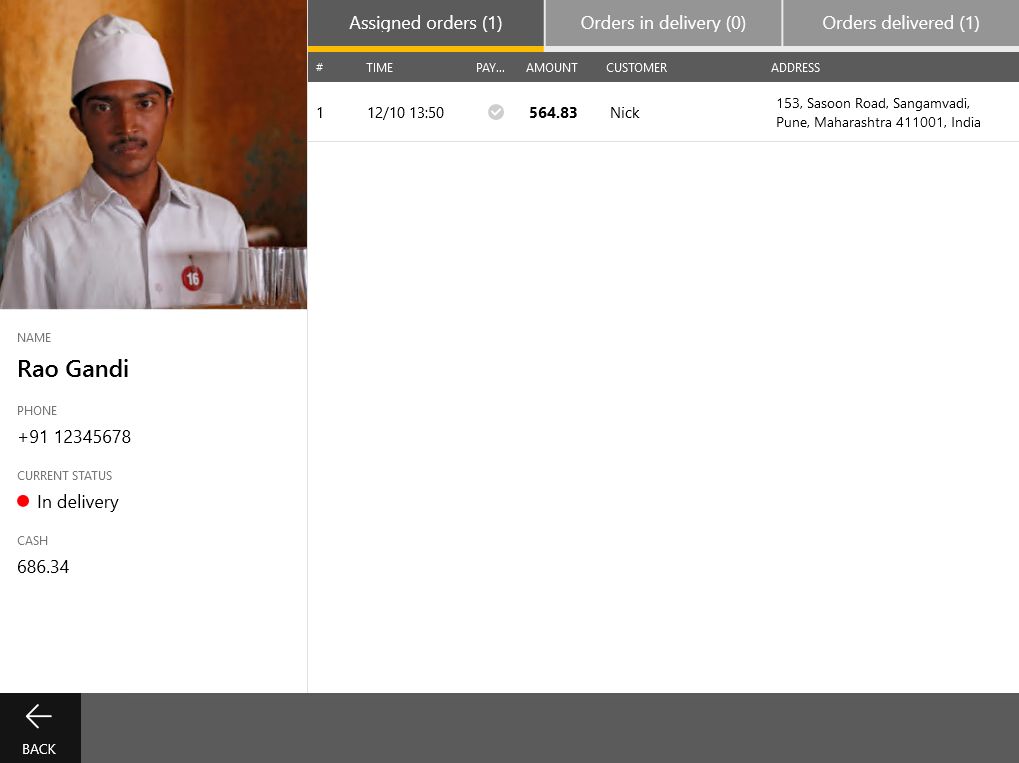Viewport: 1019px width, 763px height.
Task: Click the customer name Nick
Action: tap(625, 113)
